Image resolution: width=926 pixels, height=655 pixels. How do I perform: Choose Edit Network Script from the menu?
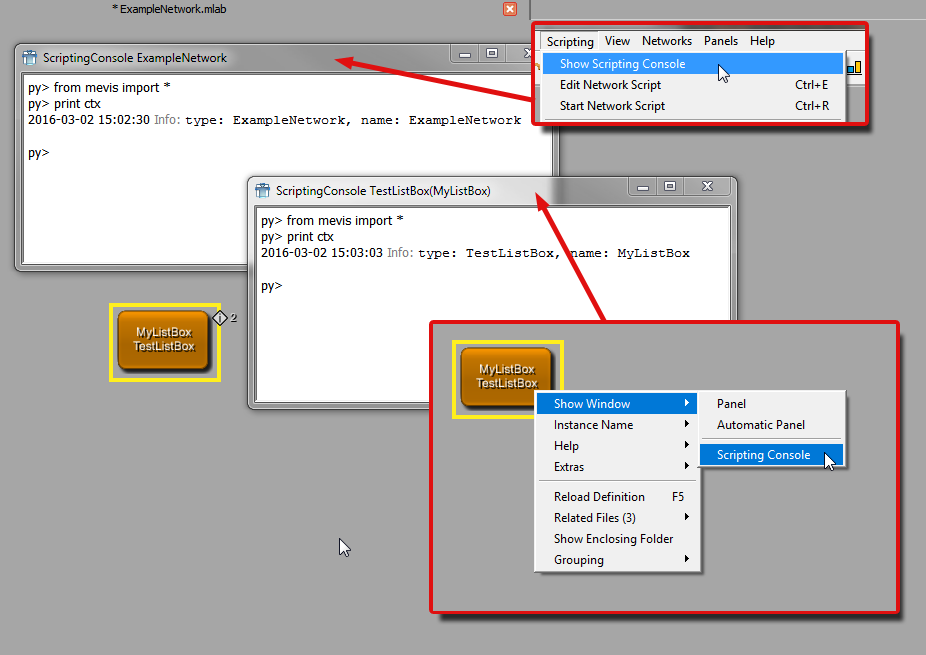pos(610,85)
